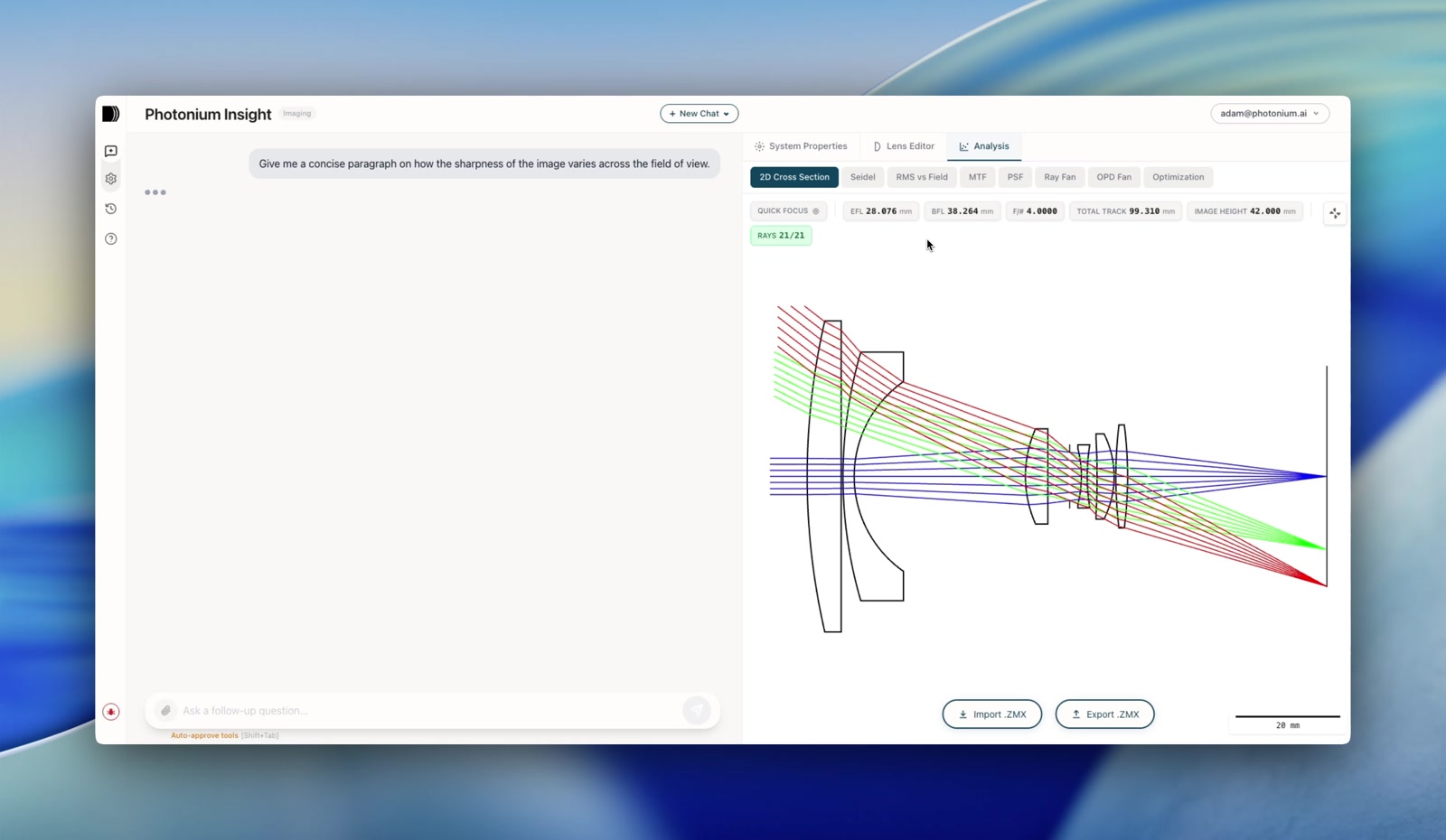The image size is (1446, 840).
Task: Open settings gear in left sidebar
Action: pos(111,179)
